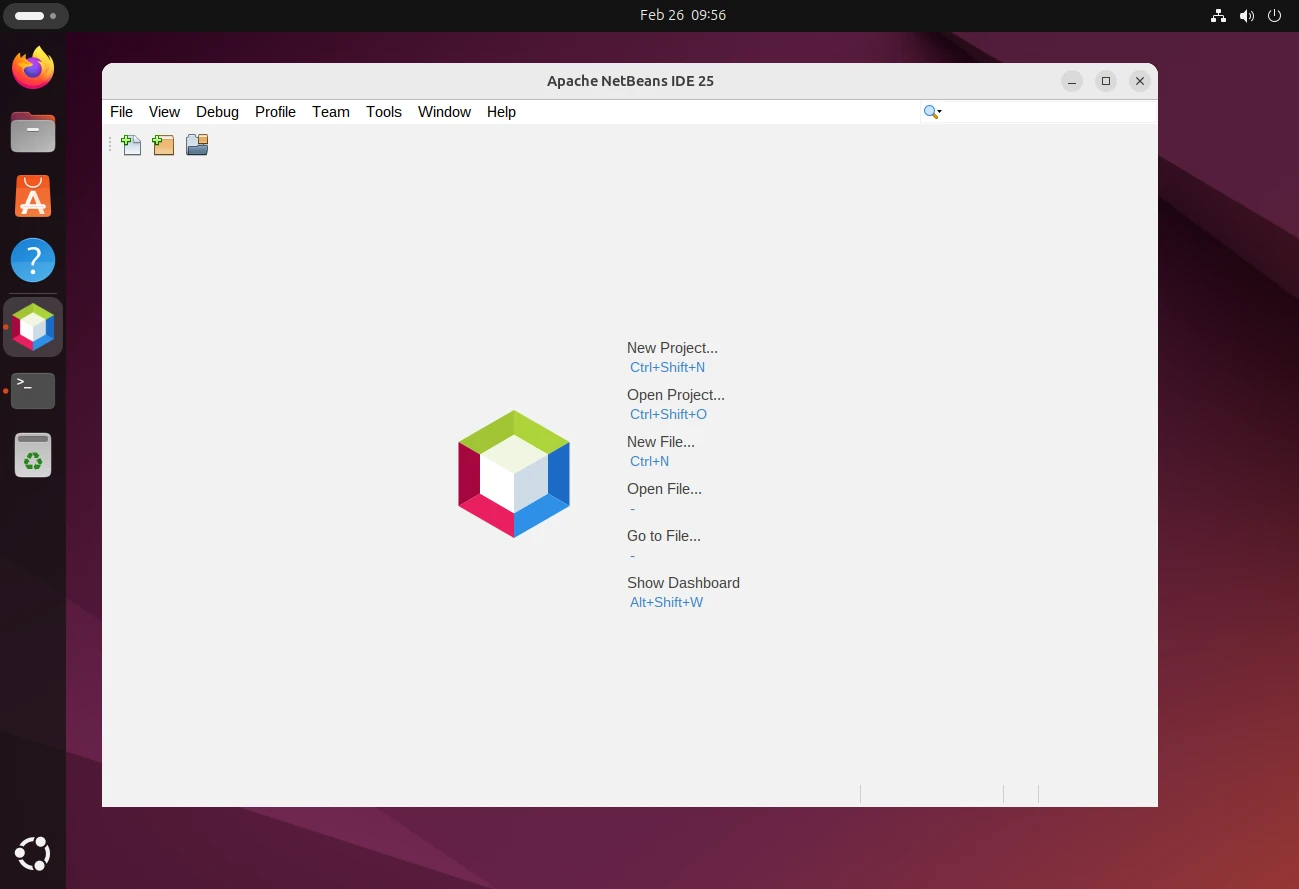The height and width of the screenshot is (889, 1299).
Task: Click the New File toolbar icon
Action: [x=131, y=145]
